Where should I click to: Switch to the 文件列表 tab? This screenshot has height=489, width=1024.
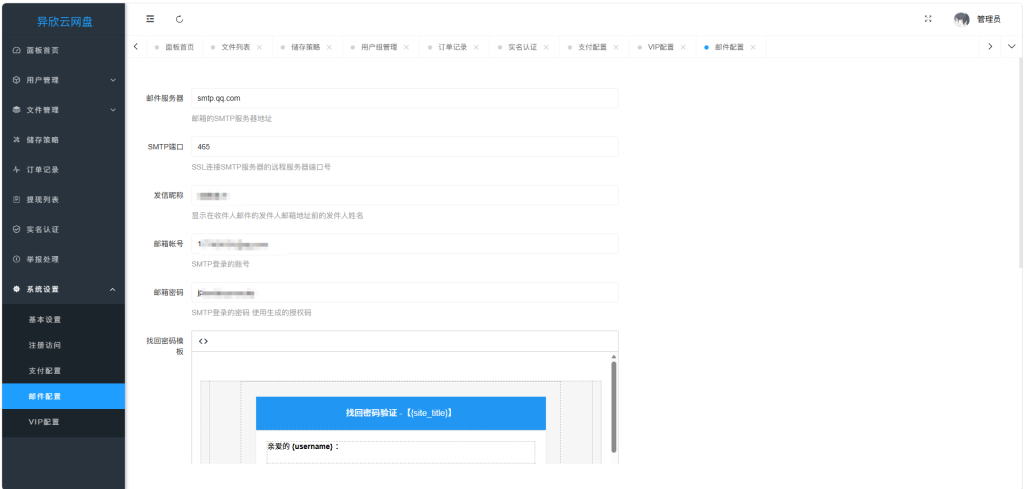[x=236, y=47]
